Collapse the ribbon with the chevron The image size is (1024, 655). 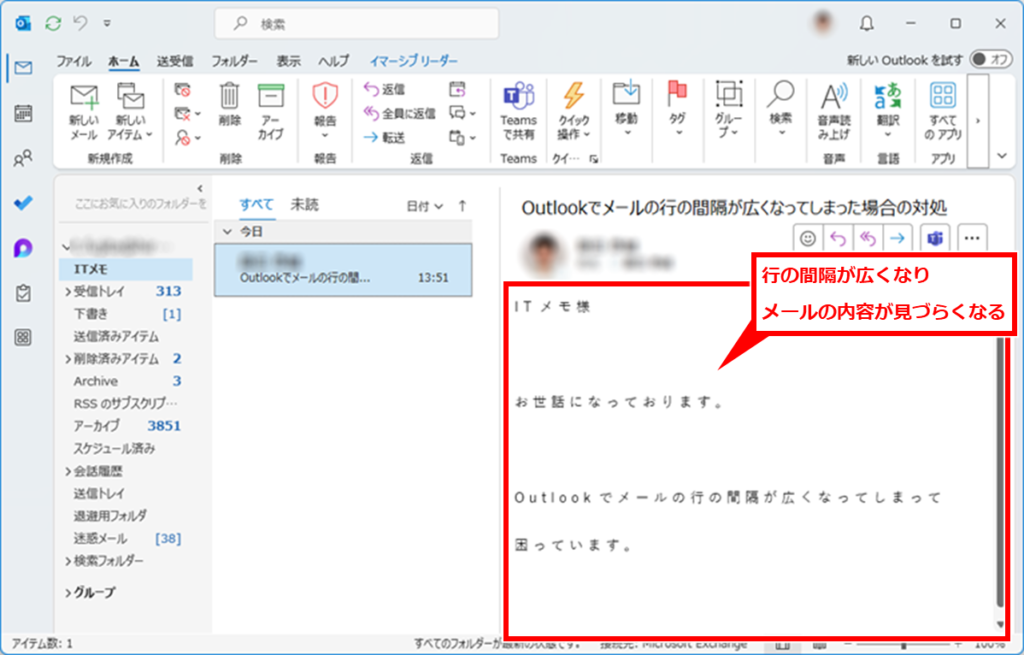1002,156
